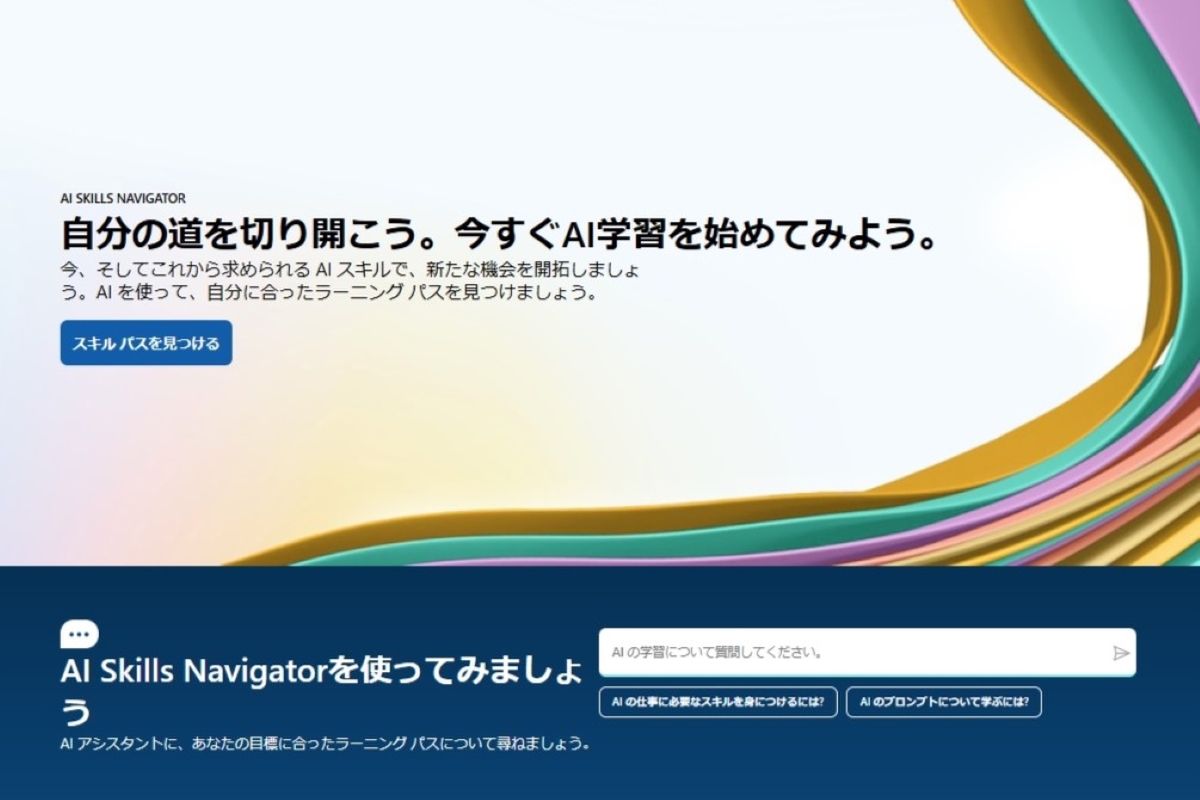Click the placeholder text inside the question box

pyautogui.click(x=717, y=652)
